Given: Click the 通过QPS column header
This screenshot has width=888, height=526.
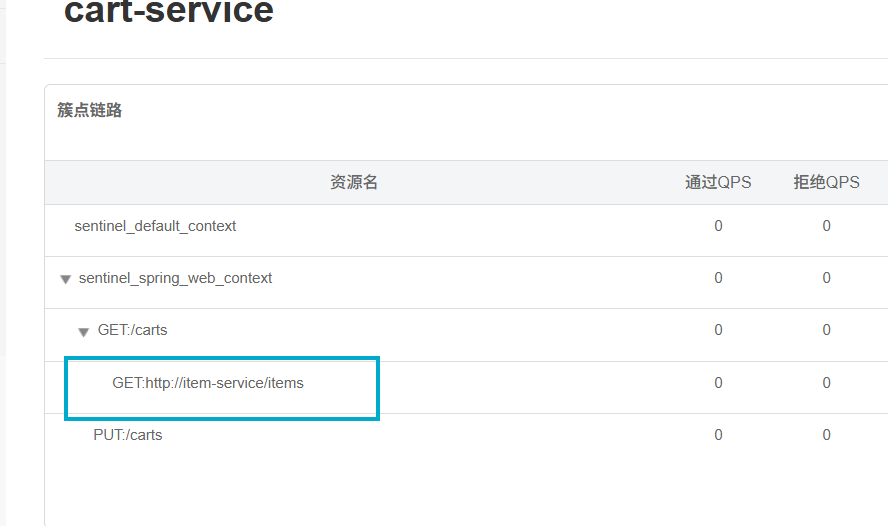Looking at the screenshot, I should click(718, 182).
